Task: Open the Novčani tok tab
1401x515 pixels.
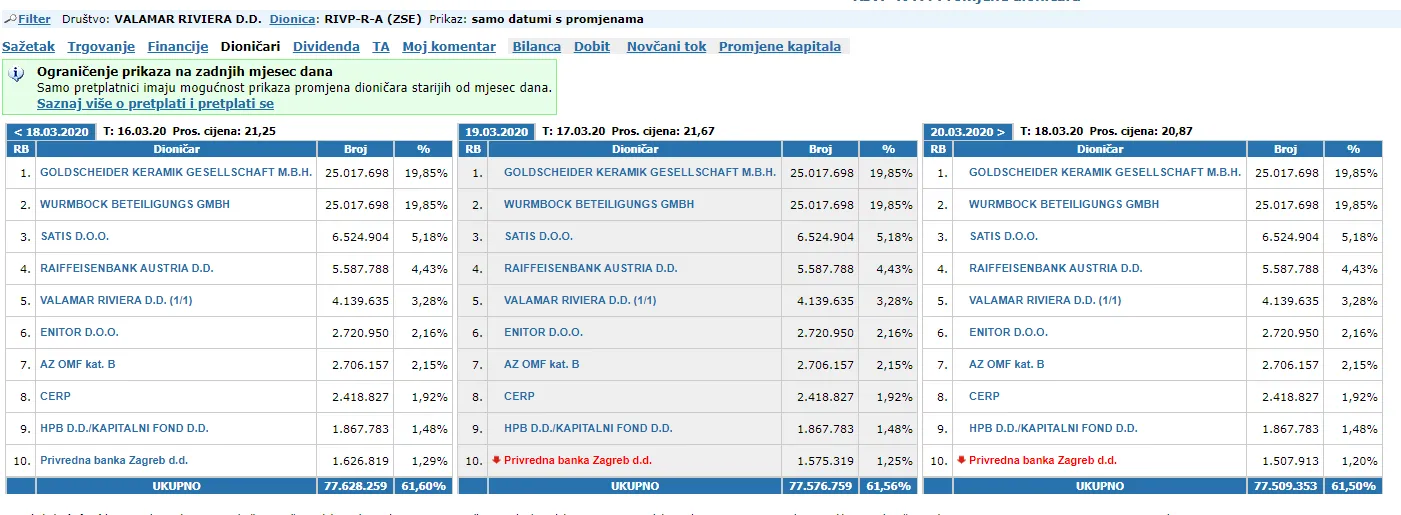Action: 666,46
